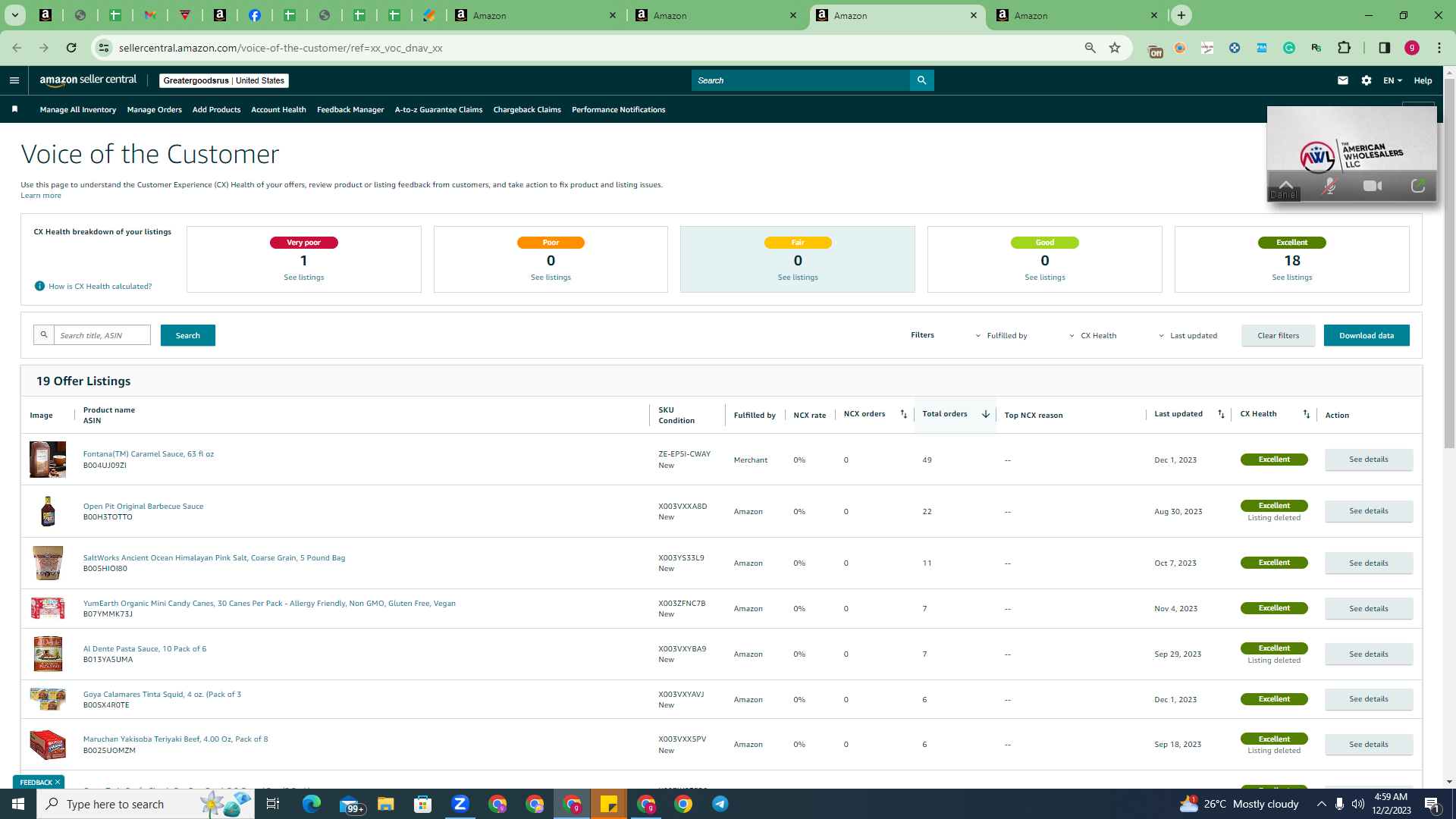Open the Gmail pinned tab
This screenshot has height=819, width=1456.
coord(150,15)
